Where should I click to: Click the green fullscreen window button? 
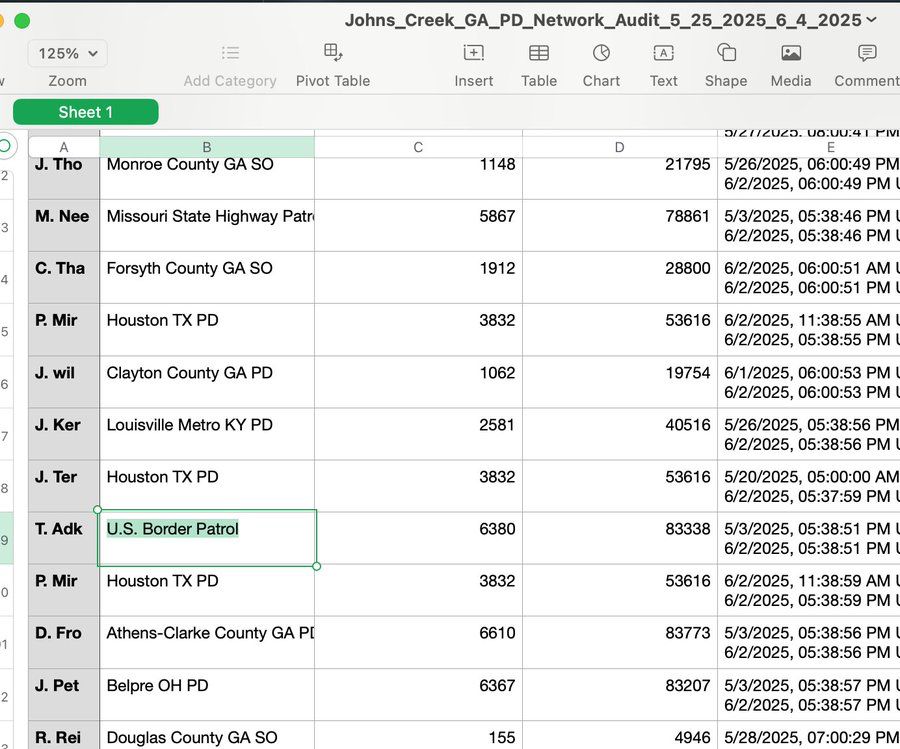(22, 21)
